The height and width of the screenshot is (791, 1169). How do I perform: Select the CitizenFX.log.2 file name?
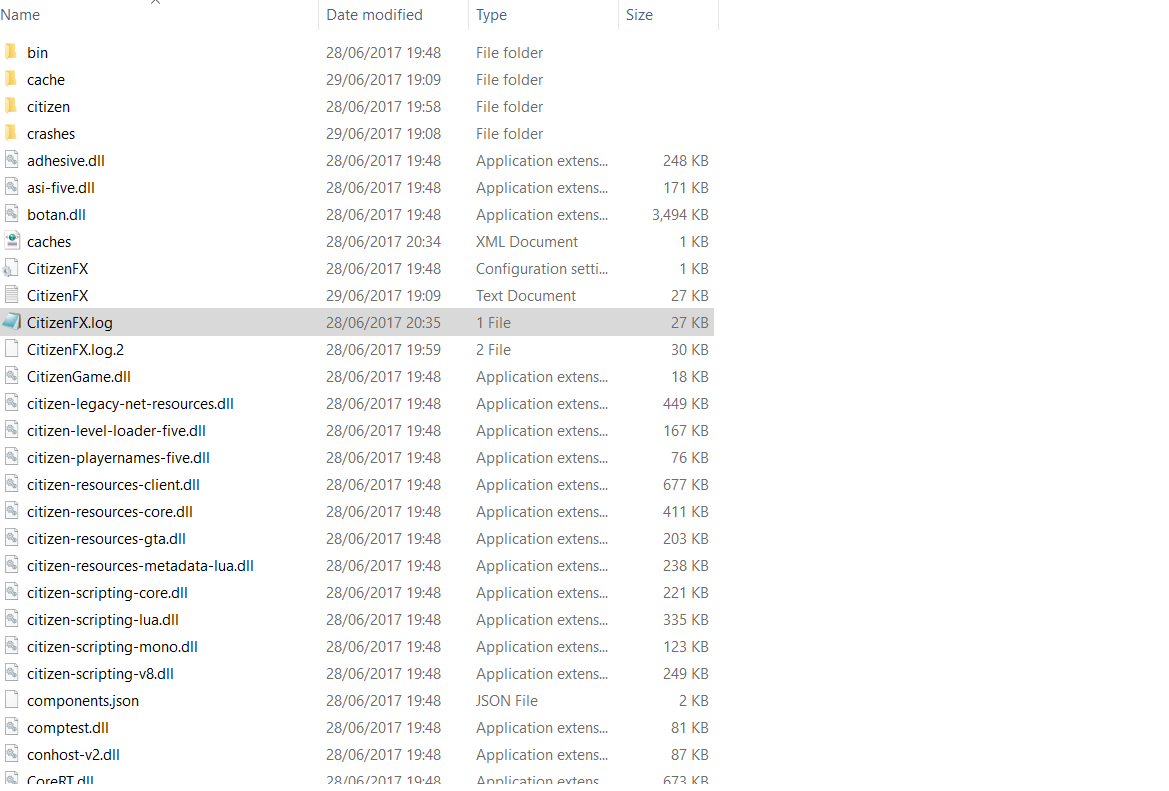(75, 349)
